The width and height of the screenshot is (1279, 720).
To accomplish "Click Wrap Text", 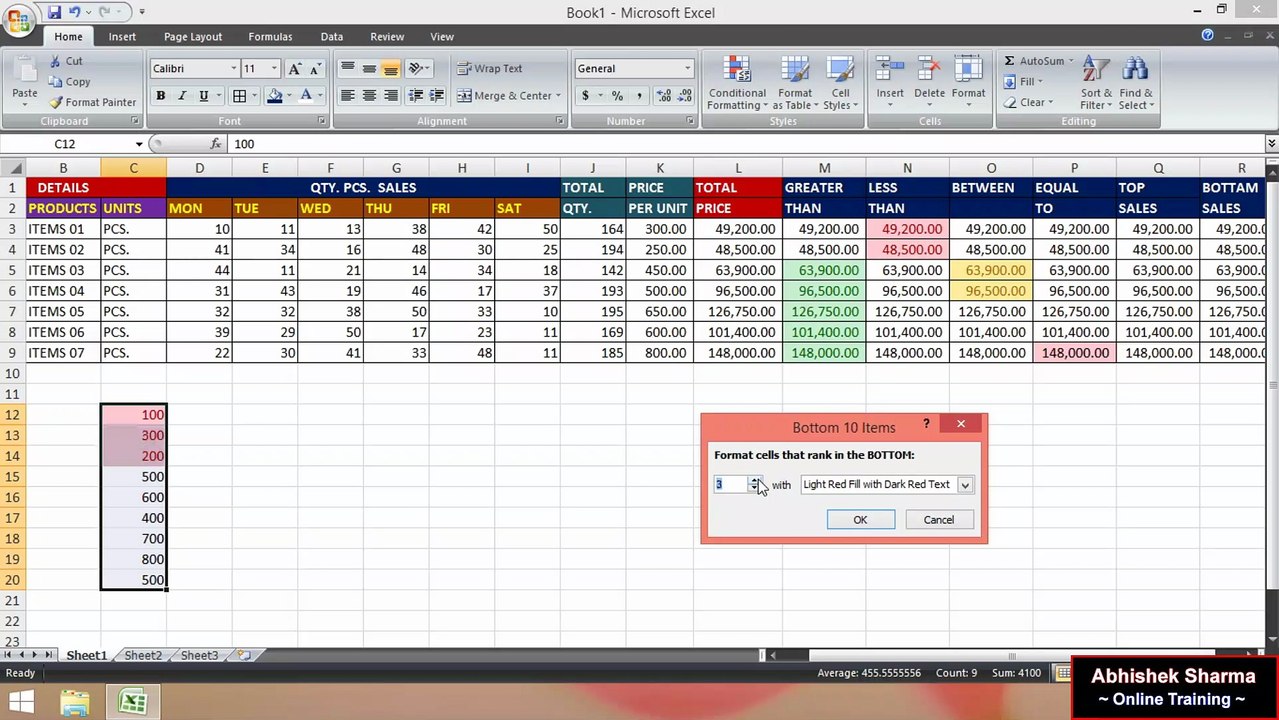I will tap(490, 69).
